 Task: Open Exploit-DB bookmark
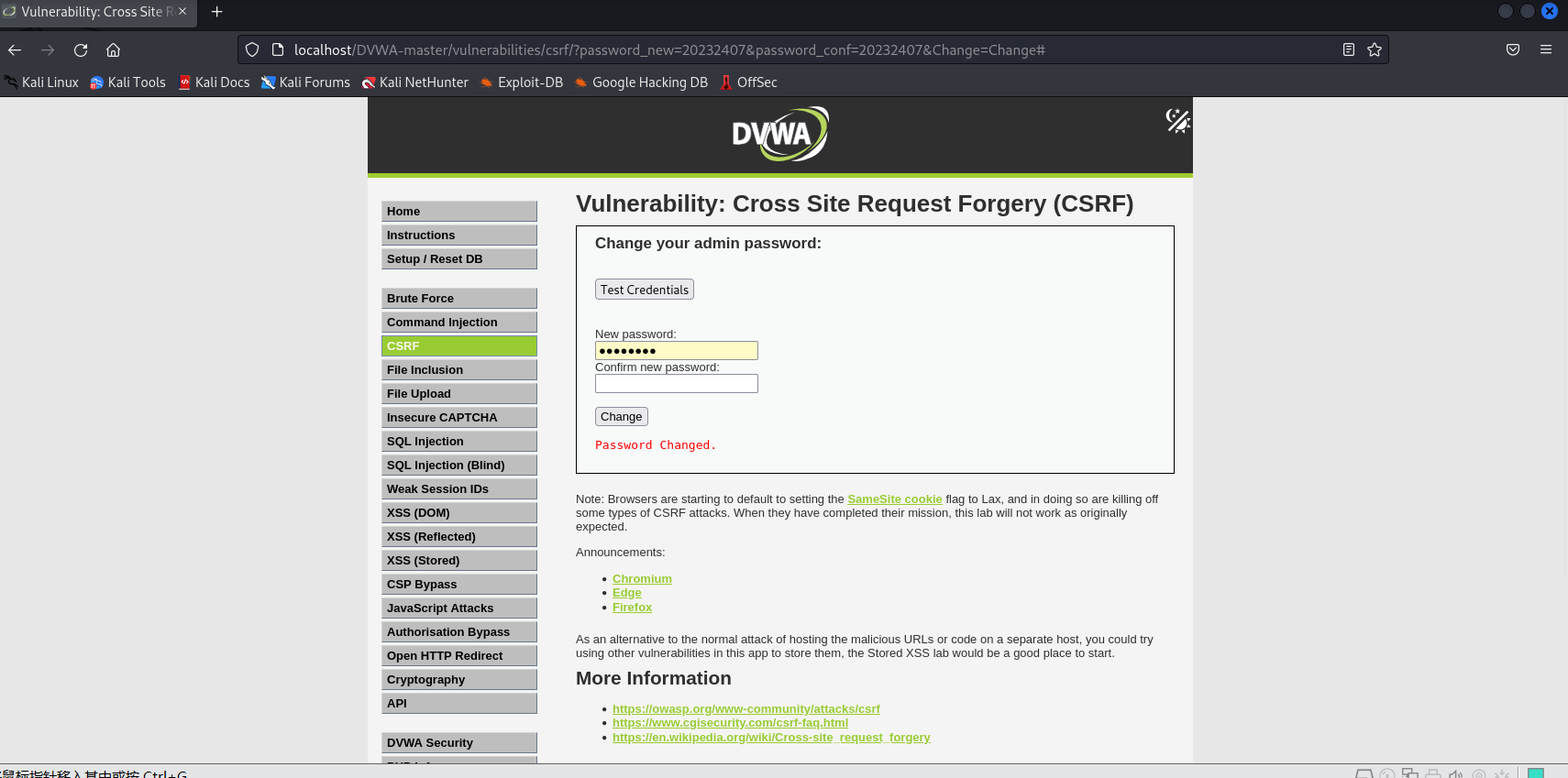pos(522,82)
